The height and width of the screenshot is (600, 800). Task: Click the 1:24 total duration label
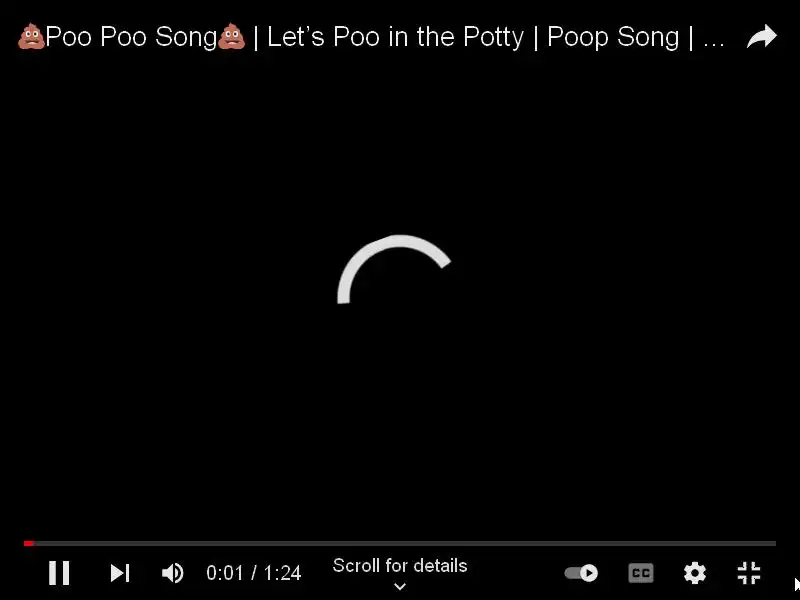point(282,573)
